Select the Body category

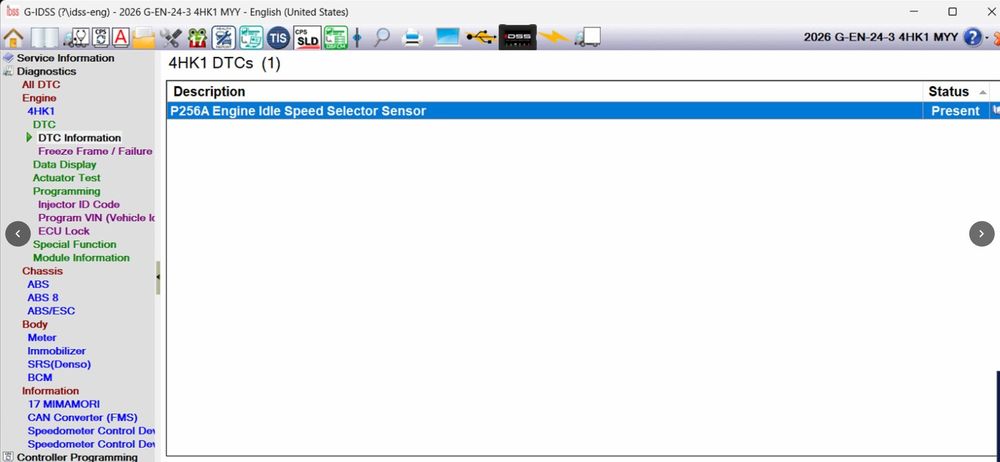click(x=34, y=324)
